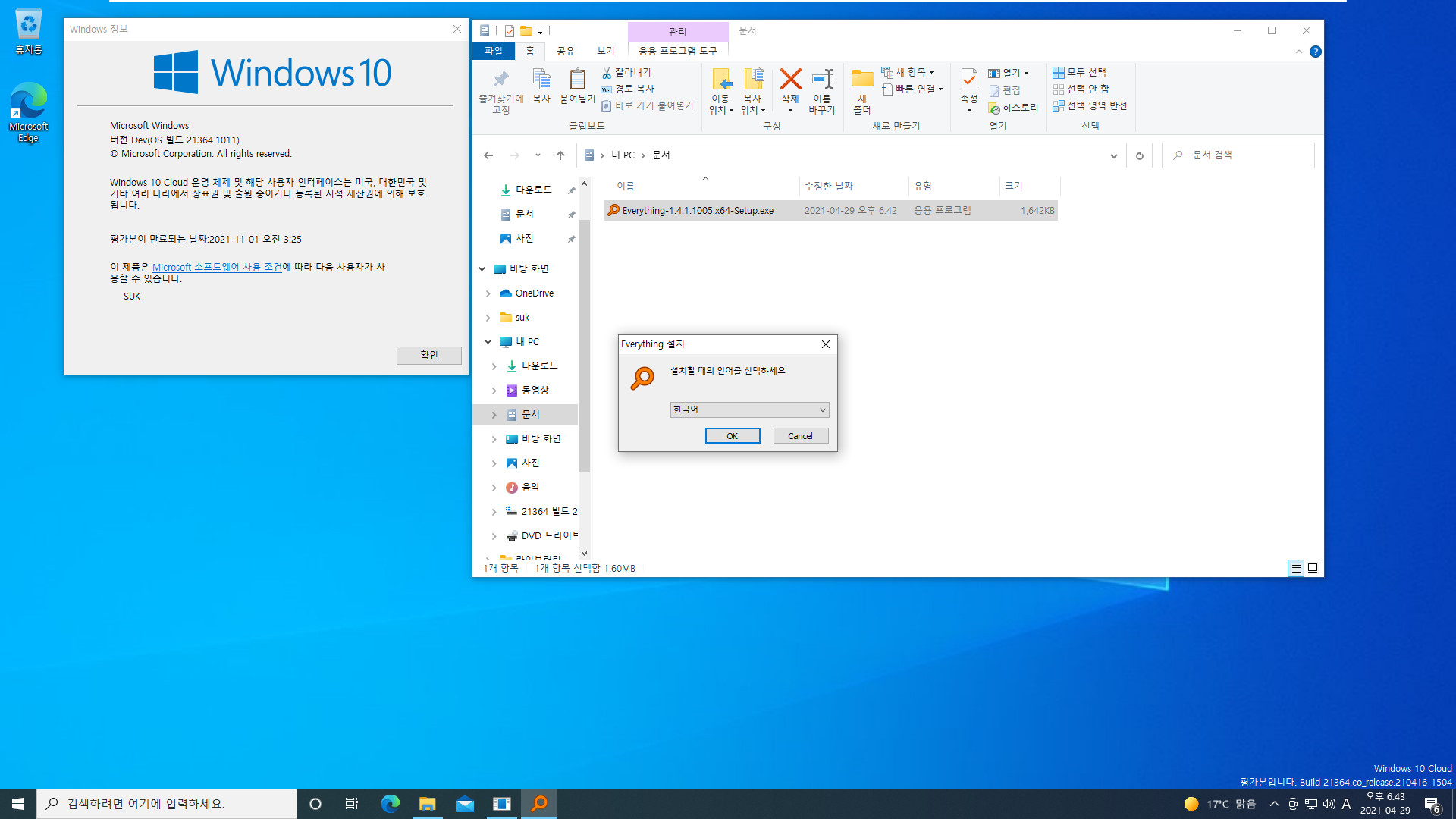Switch to details view in status bar
Viewport: 1456px width, 819px height.
[1296, 568]
